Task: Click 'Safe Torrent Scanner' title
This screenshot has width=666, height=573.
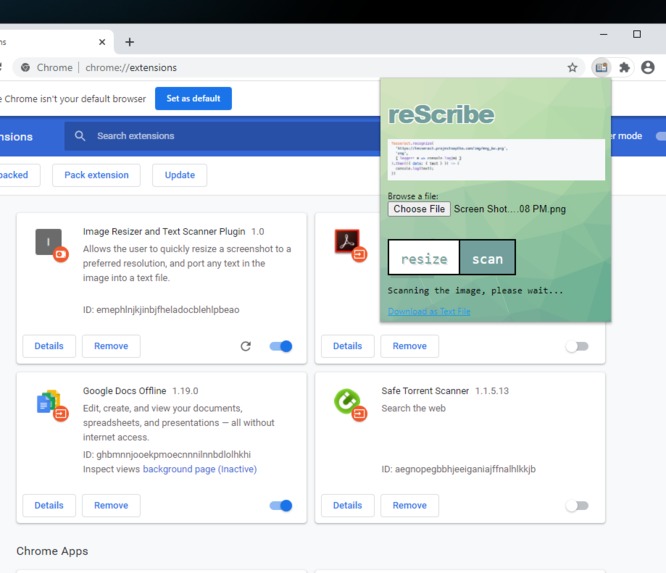Action: coord(425,391)
